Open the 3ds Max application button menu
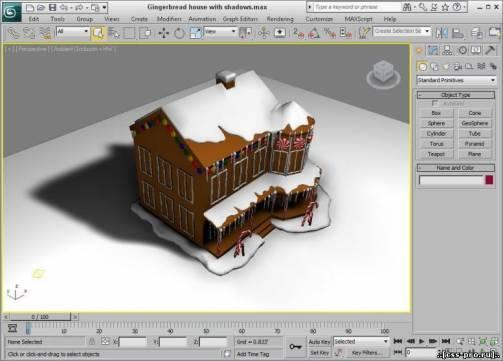This screenshot has height=361, width=503. [12, 12]
